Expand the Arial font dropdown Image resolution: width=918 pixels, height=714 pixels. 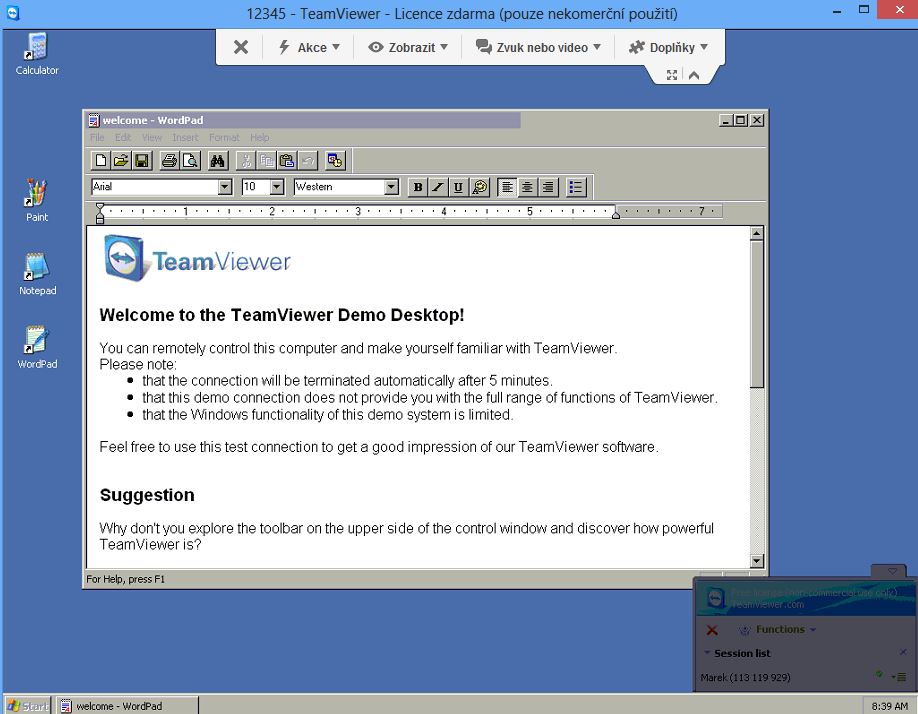tap(225, 187)
